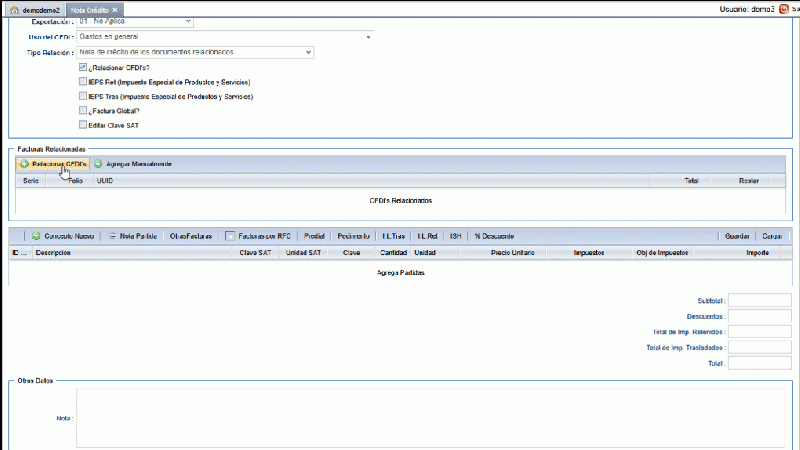Click the green Relacionar CFDI's icon
The width and height of the screenshot is (800, 450).
(x=23, y=163)
